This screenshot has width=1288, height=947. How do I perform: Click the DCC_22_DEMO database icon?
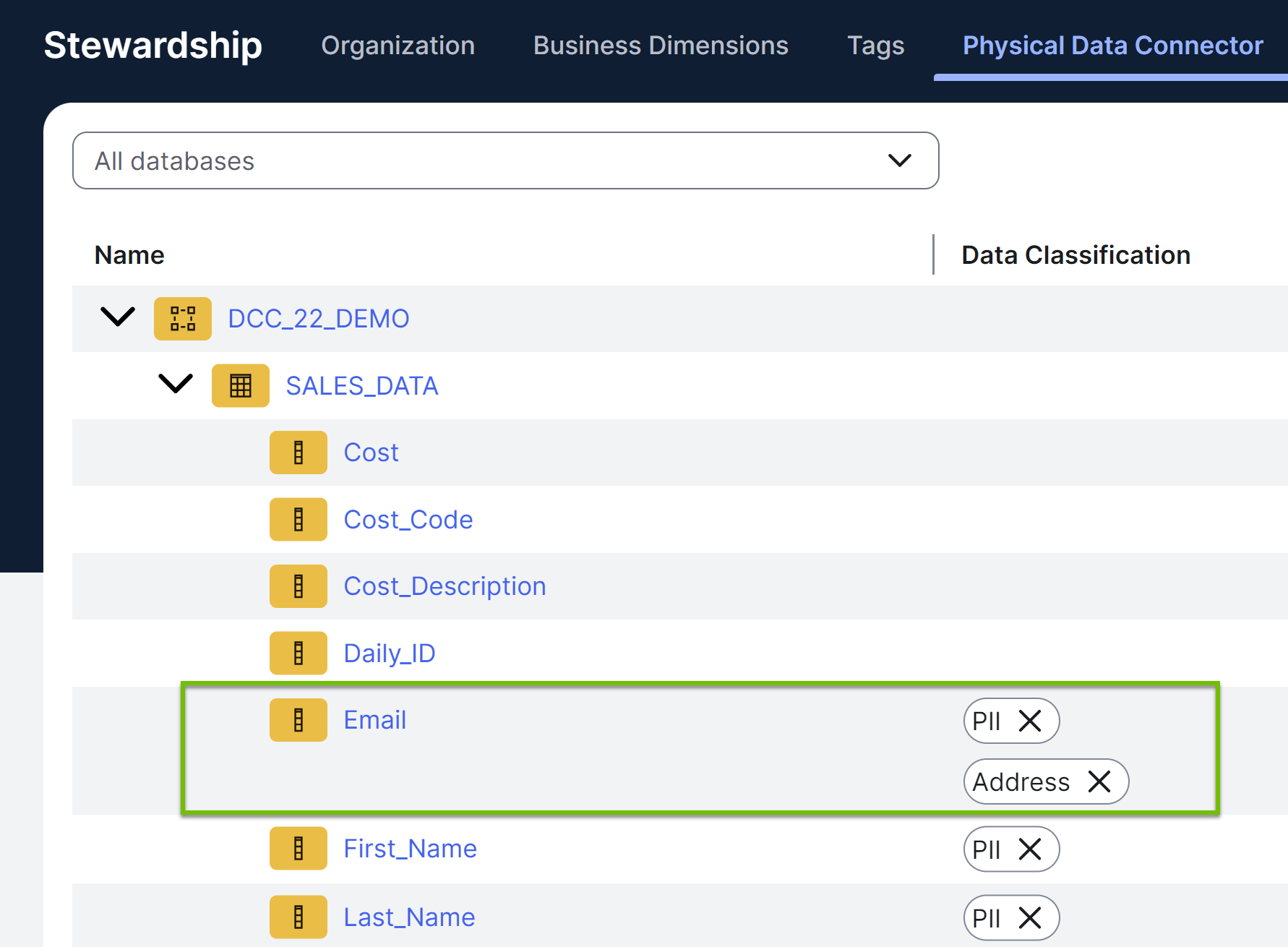coord(182,318)
